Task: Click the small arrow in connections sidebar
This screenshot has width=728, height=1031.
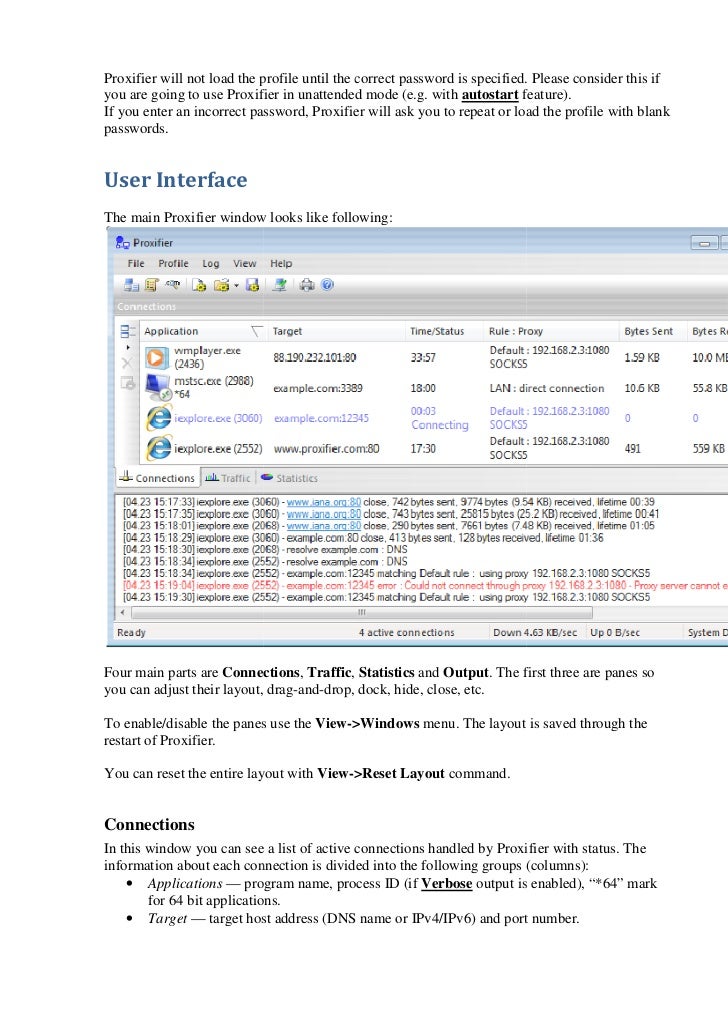Action: 128,347
